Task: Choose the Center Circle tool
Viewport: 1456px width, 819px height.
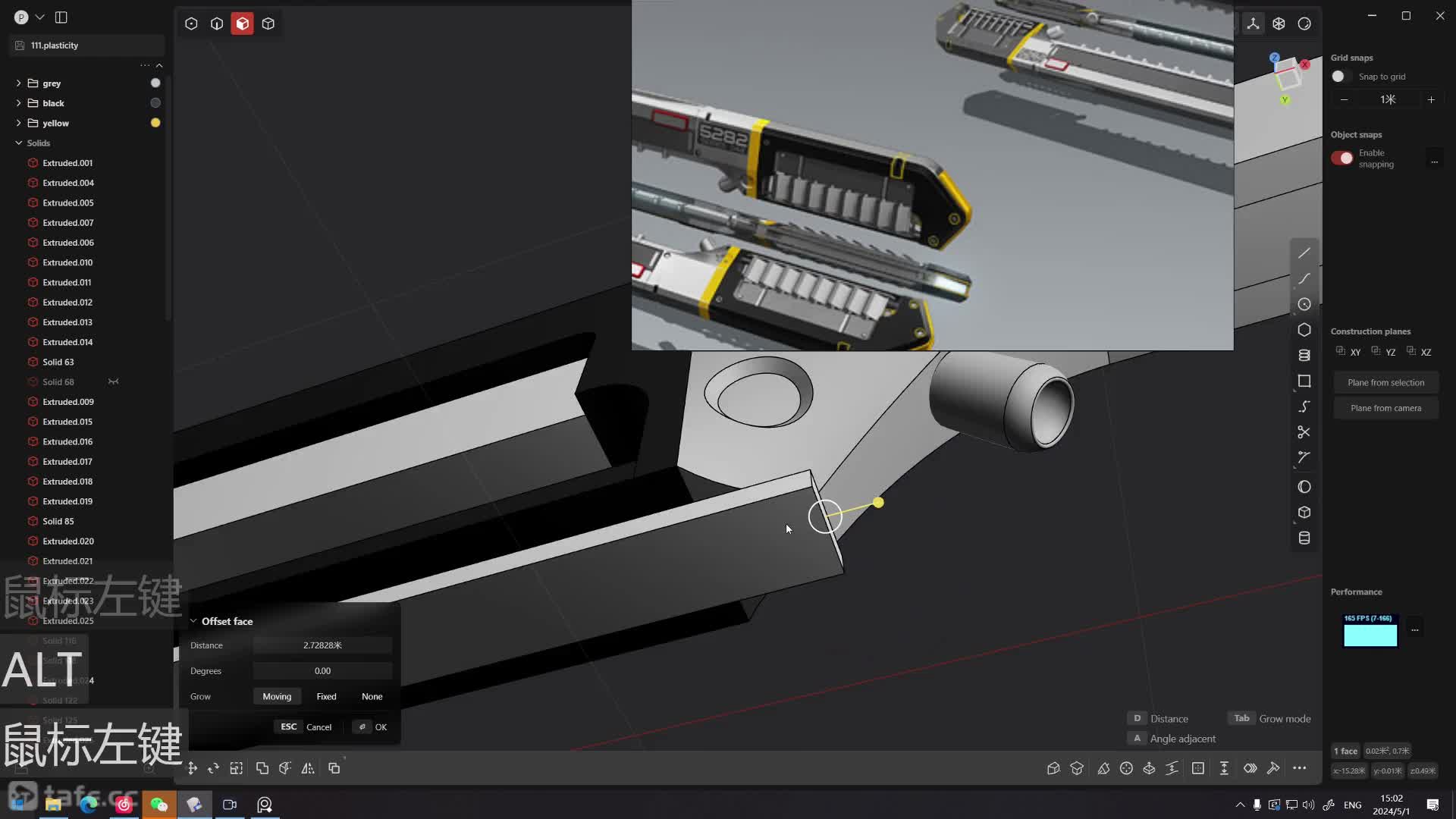Action: (1304, 304)
